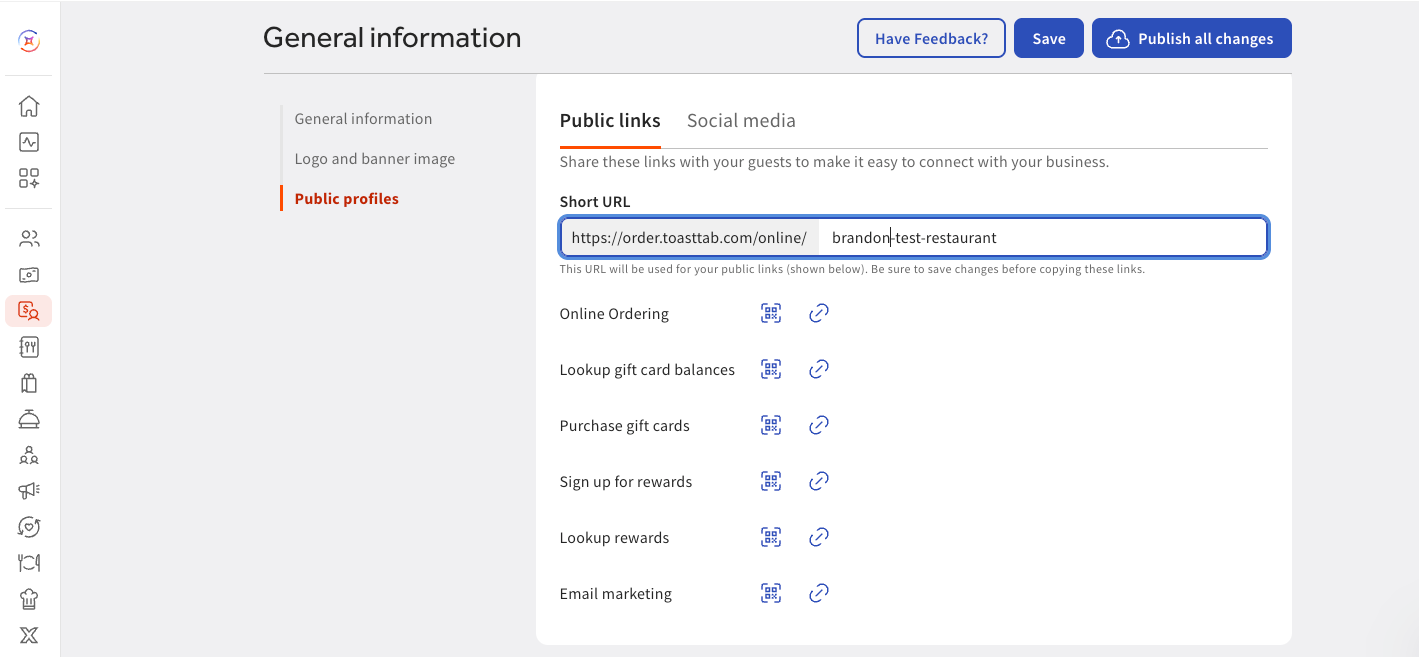Click the Sign up for rewards label
This screenshot has height=657, width=1419.
(x=626, y=482)
